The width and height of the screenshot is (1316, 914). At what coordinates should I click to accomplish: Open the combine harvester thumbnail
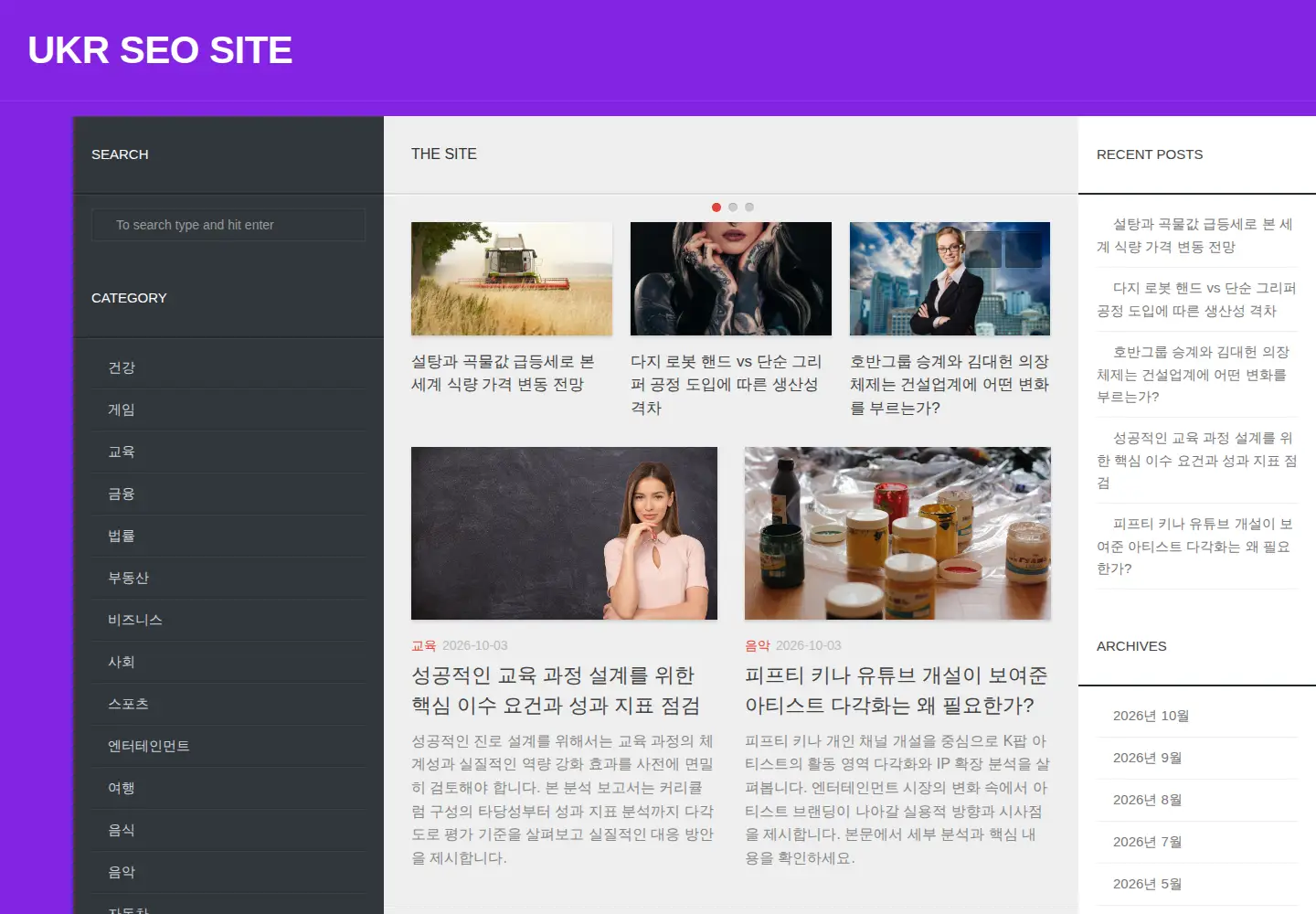(512, 279)
